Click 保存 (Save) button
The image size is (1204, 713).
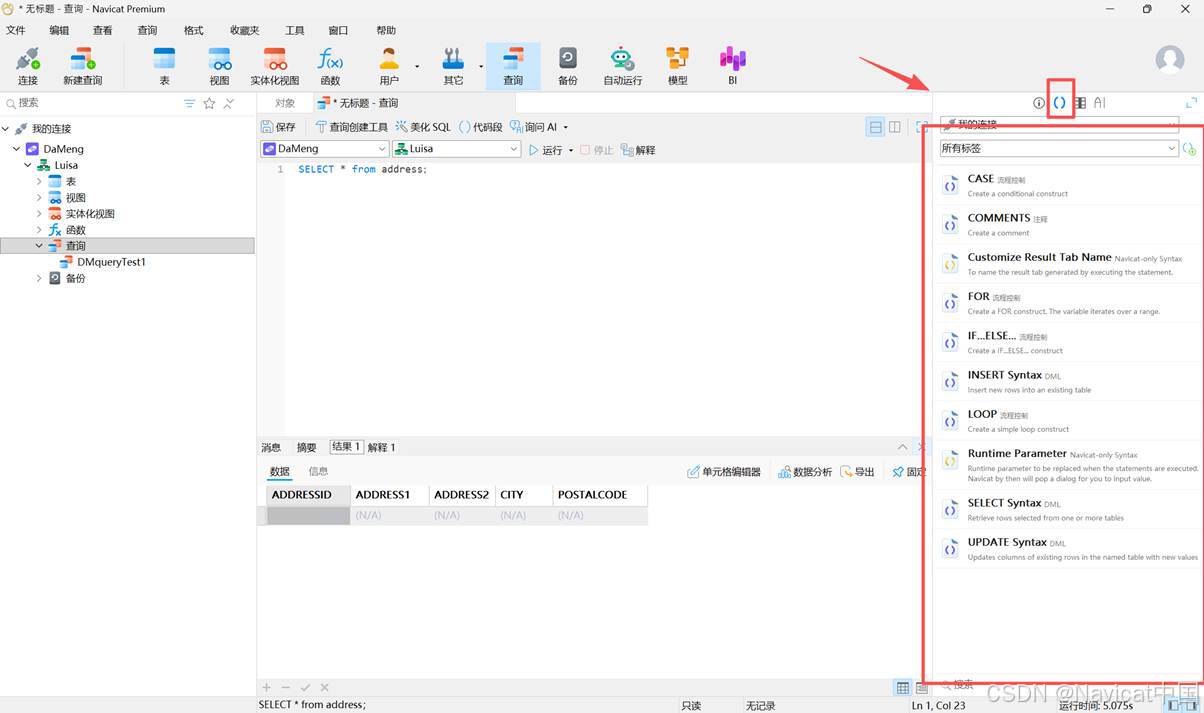coord(278,127)
